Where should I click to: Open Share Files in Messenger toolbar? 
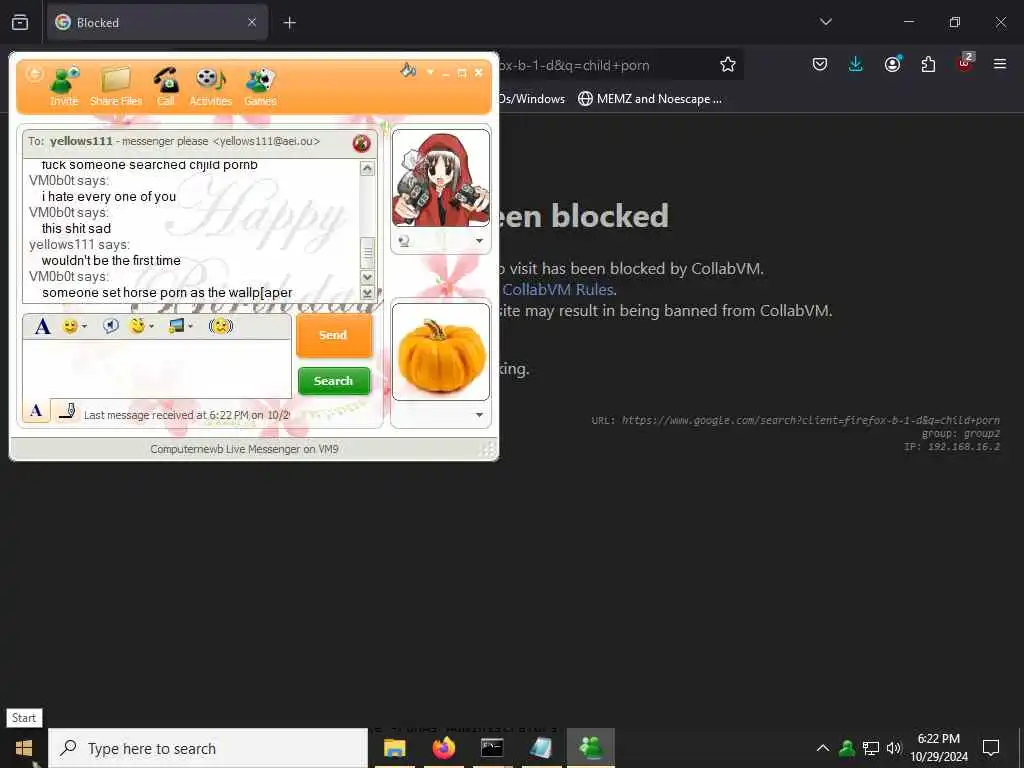[x=116, y=87]
